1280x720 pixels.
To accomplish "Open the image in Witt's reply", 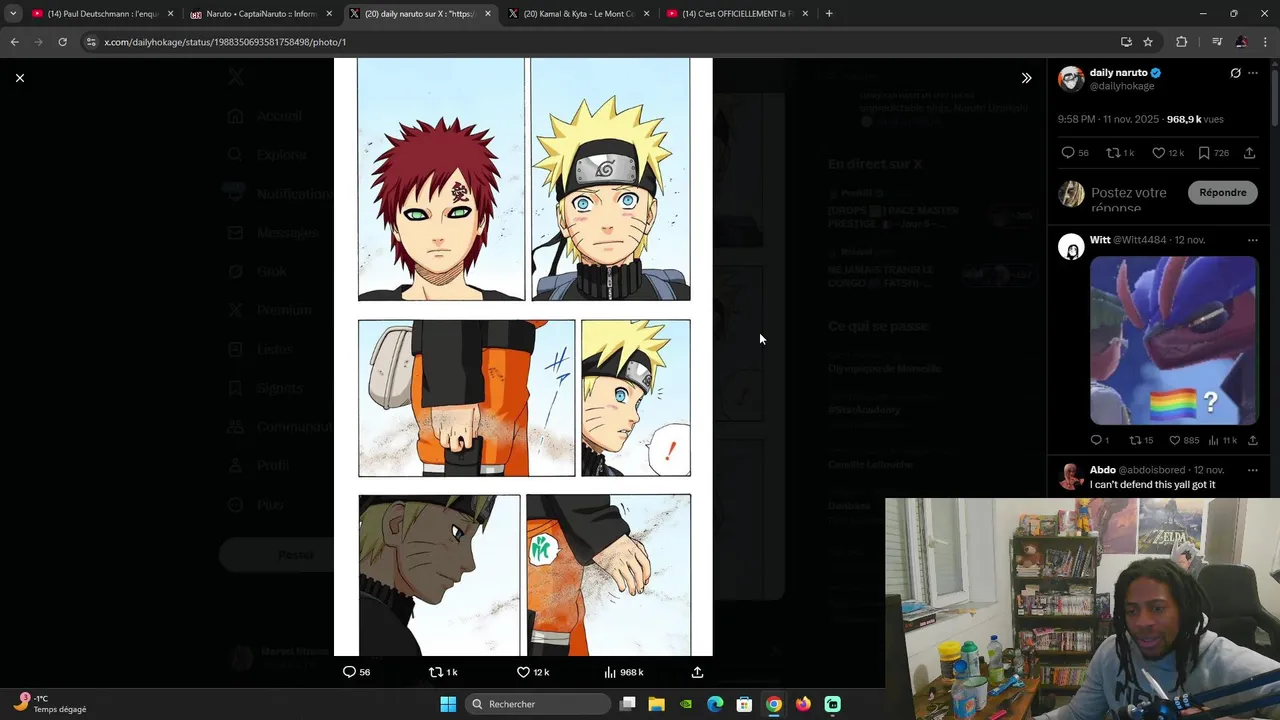I will [x=1173, y=341].
